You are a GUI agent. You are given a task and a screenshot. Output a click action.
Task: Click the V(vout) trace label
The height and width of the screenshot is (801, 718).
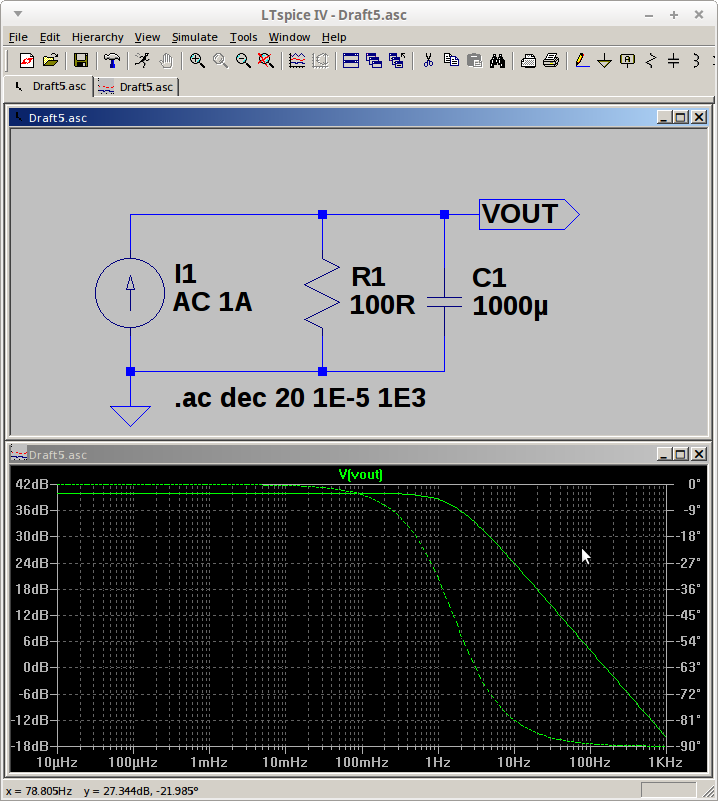coord(361,475)
